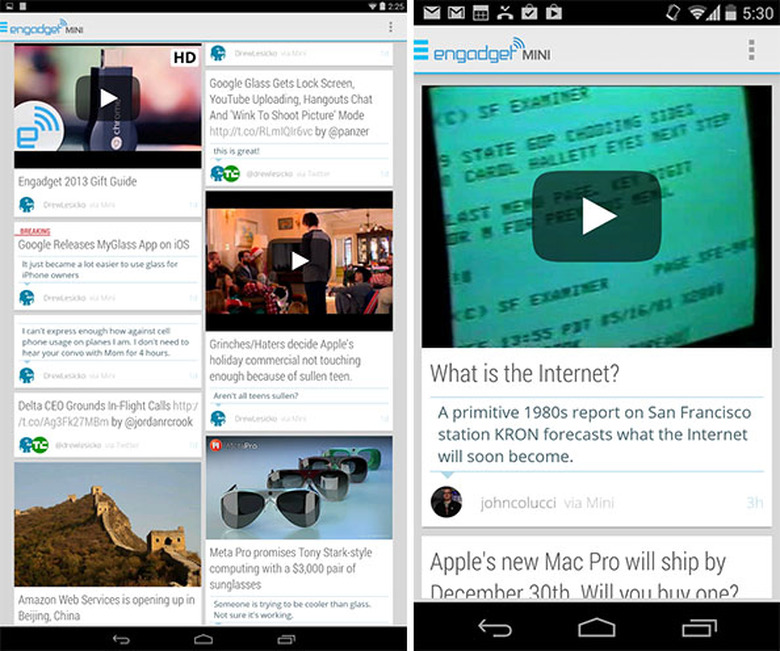This screenshot has width=780, height=651.
Task: Tap Engadget Mini logo on phone screen
Action: 491,50
